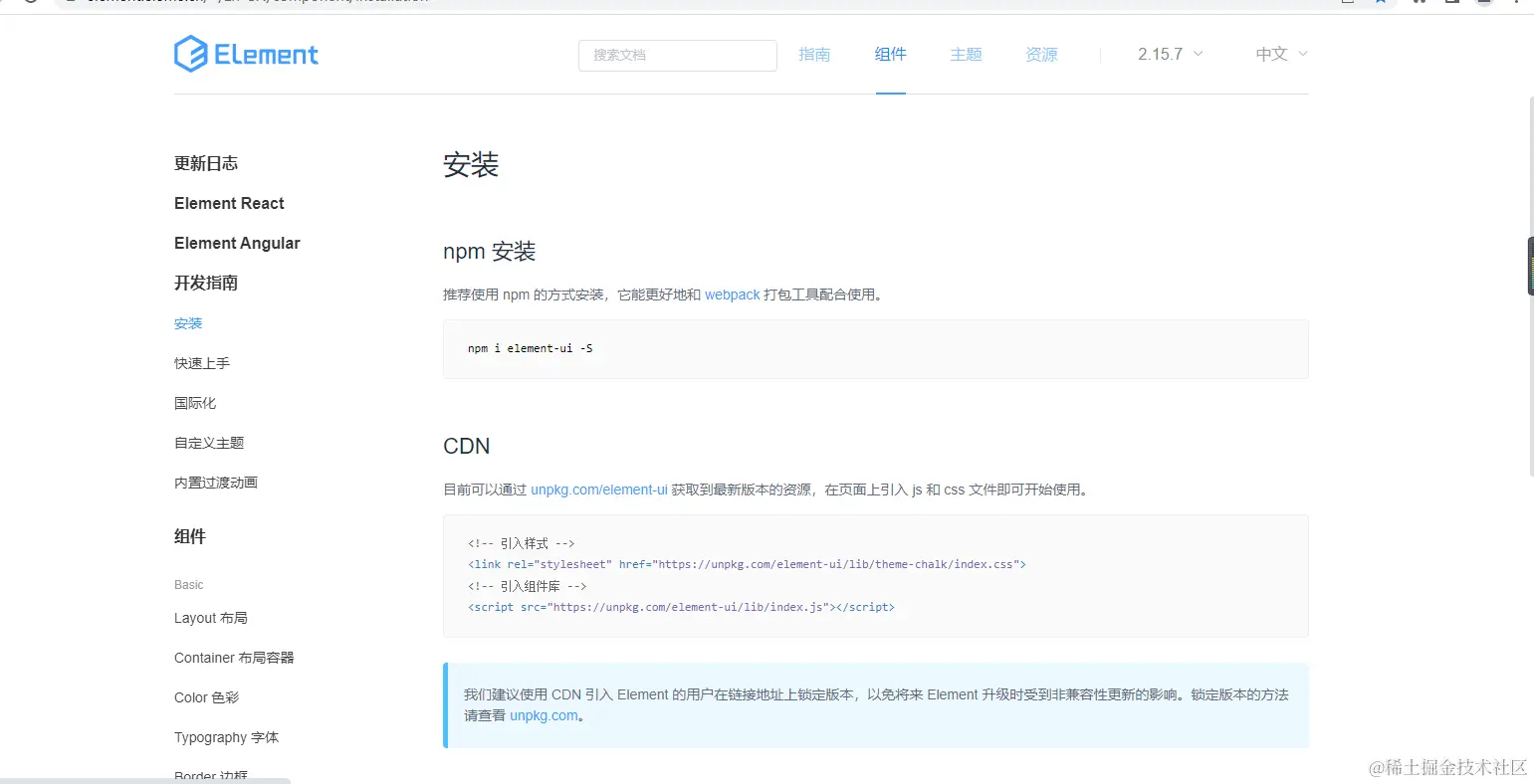Click the 'CDN' section heading
This screenshot has width=1534, height=784.
point(467,446)
